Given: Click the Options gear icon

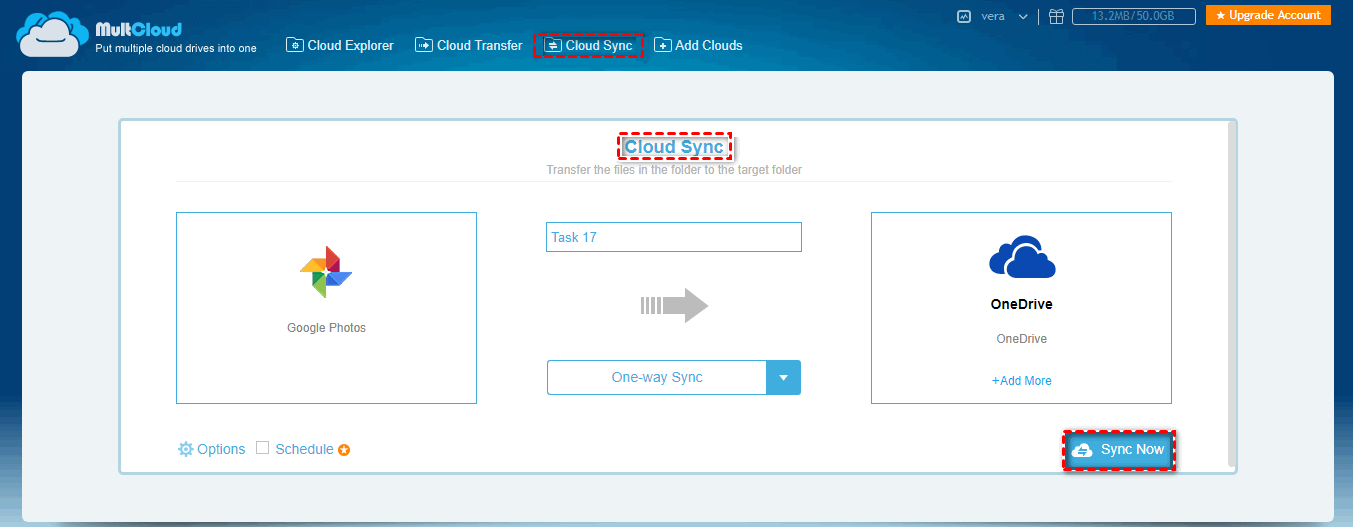Looking at the screenshot, I should (x=185, y=449).
